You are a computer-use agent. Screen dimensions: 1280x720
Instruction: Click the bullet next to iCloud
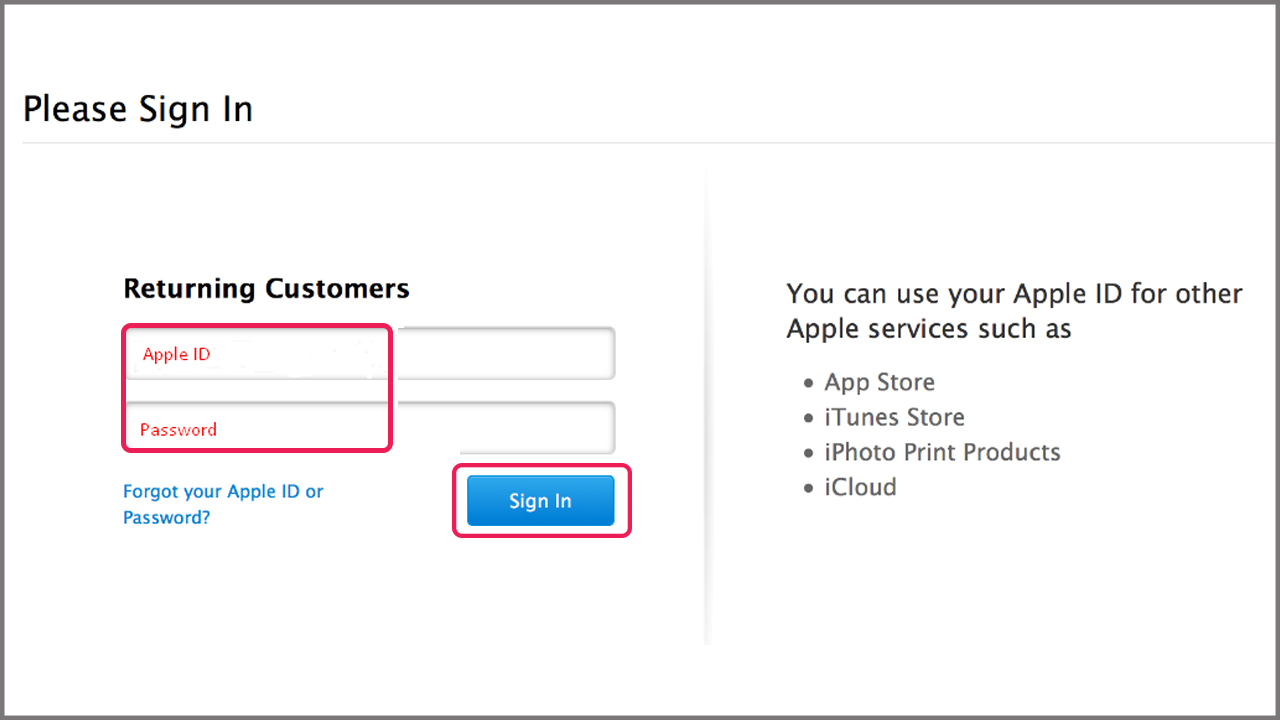(808, 488)
